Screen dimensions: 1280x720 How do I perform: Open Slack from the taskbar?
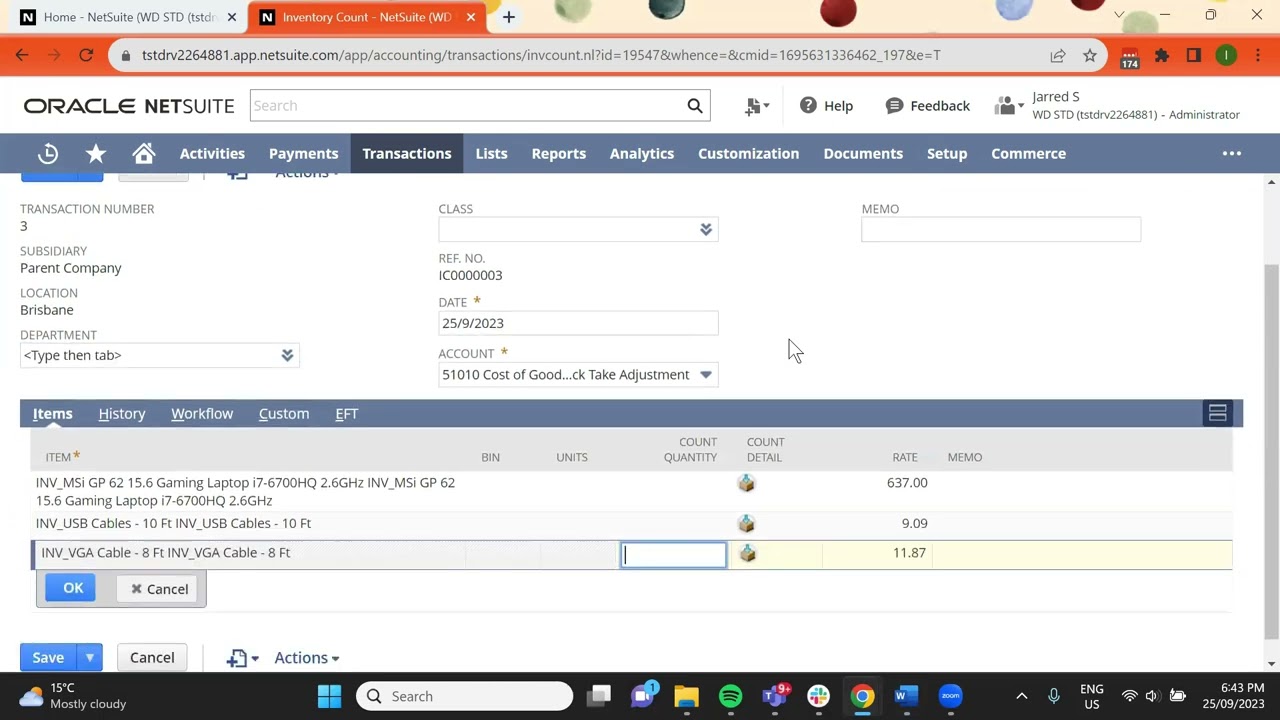(819, 696)
